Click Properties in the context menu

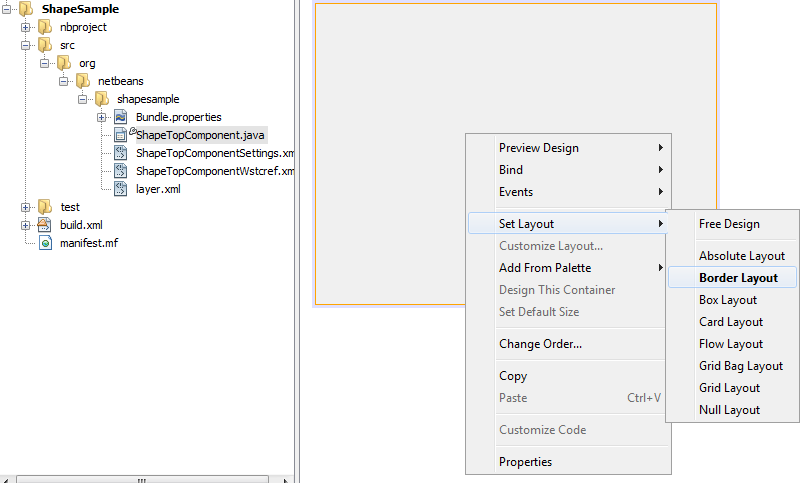[x=525, y=462]
